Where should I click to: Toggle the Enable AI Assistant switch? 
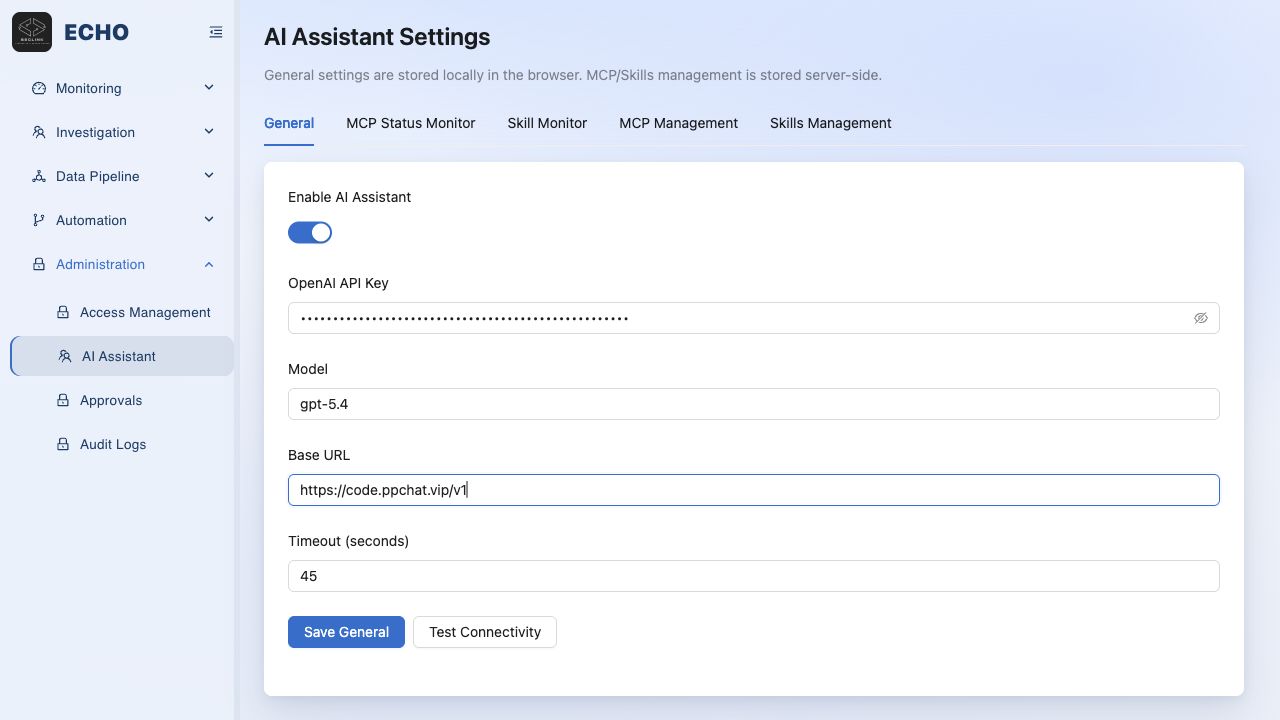click(x=310, y=233)
